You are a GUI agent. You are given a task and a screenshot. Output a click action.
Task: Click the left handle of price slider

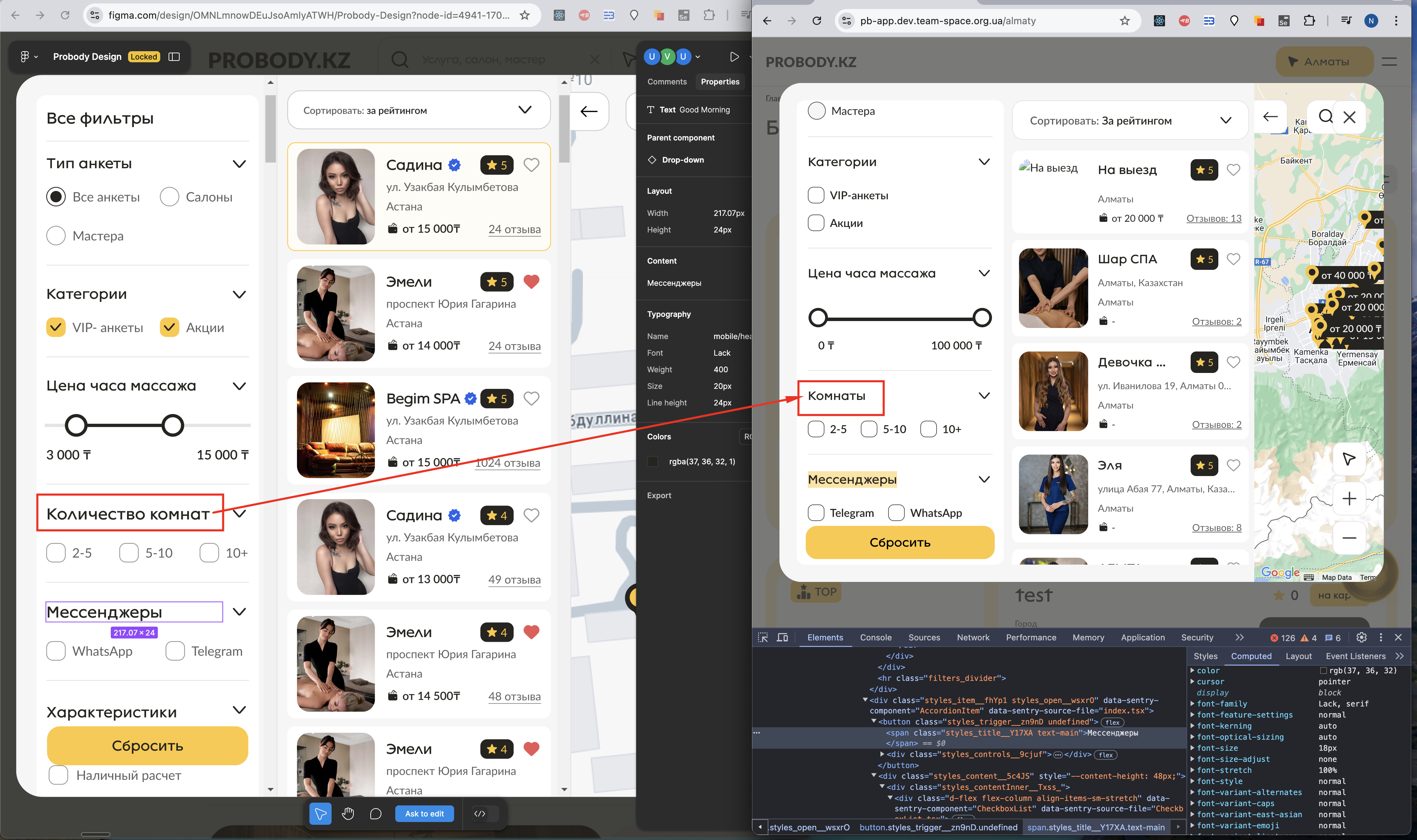click(818, 318)
